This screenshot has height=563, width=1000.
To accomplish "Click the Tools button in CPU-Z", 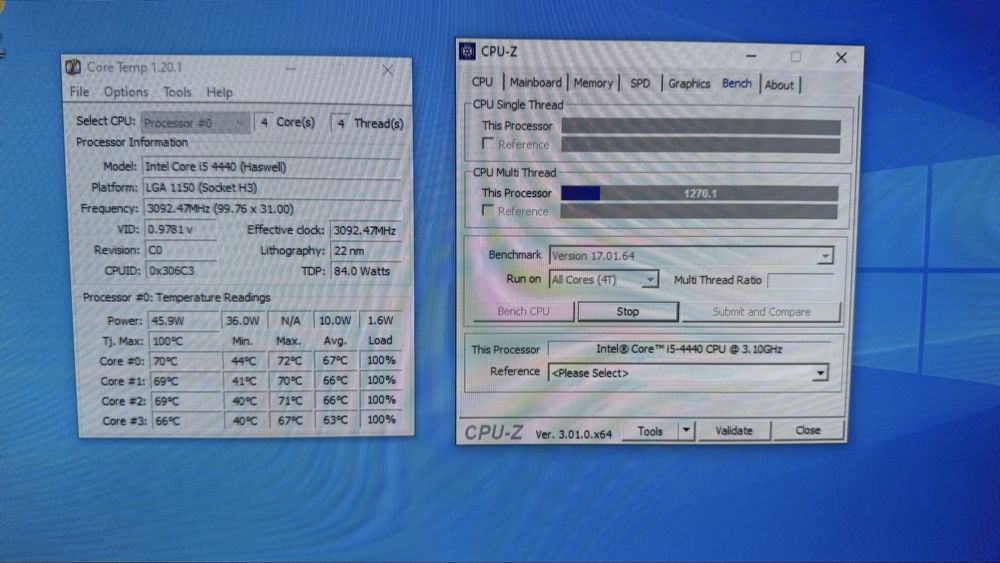I will (650, 431).
